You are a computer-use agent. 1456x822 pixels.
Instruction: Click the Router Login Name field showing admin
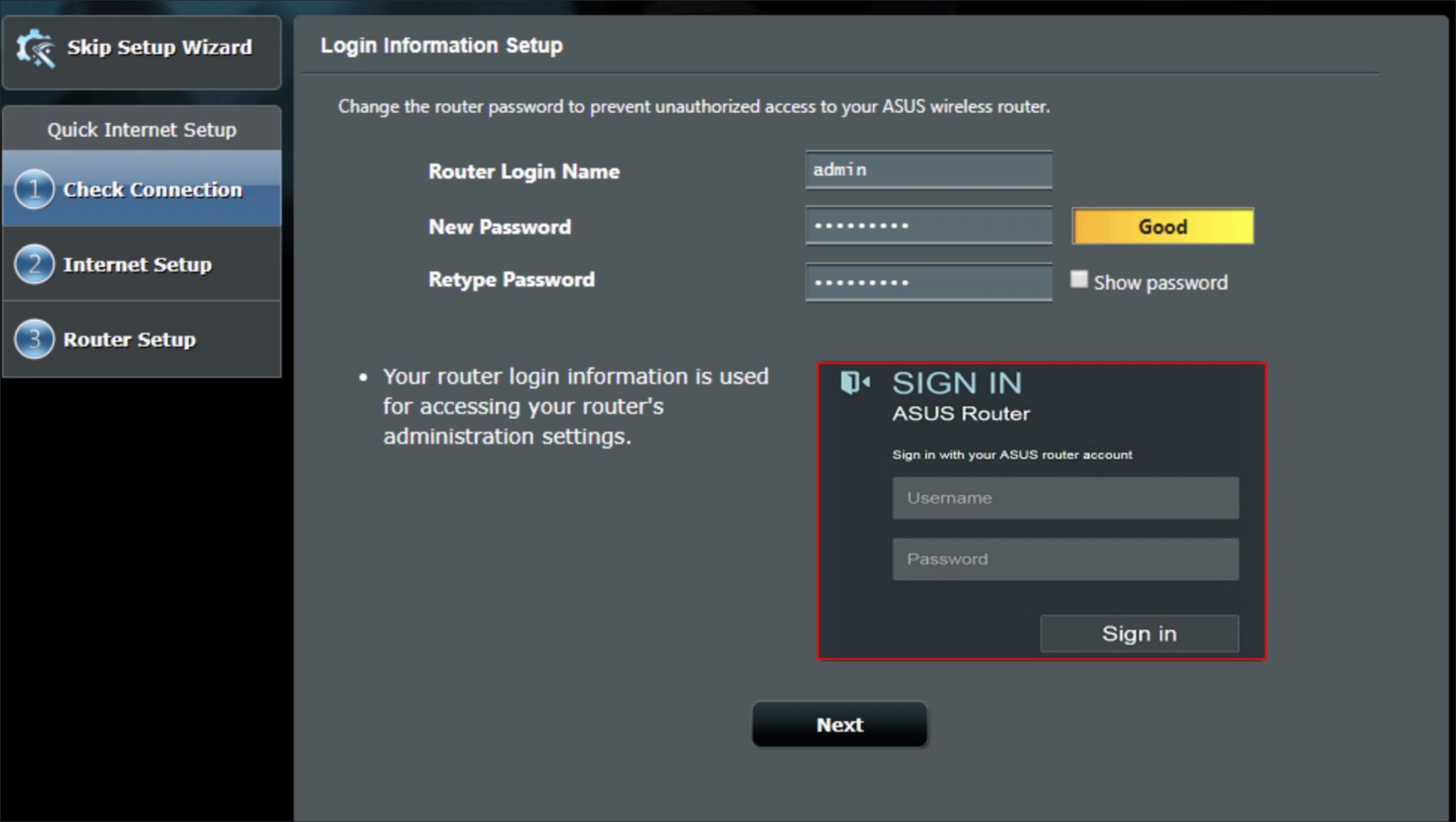(x=928, y=169)
